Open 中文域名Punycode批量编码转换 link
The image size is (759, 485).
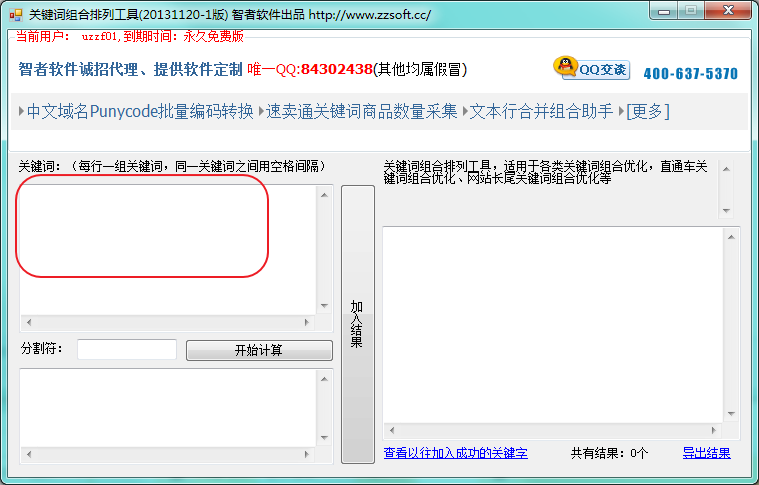point(140,111)
